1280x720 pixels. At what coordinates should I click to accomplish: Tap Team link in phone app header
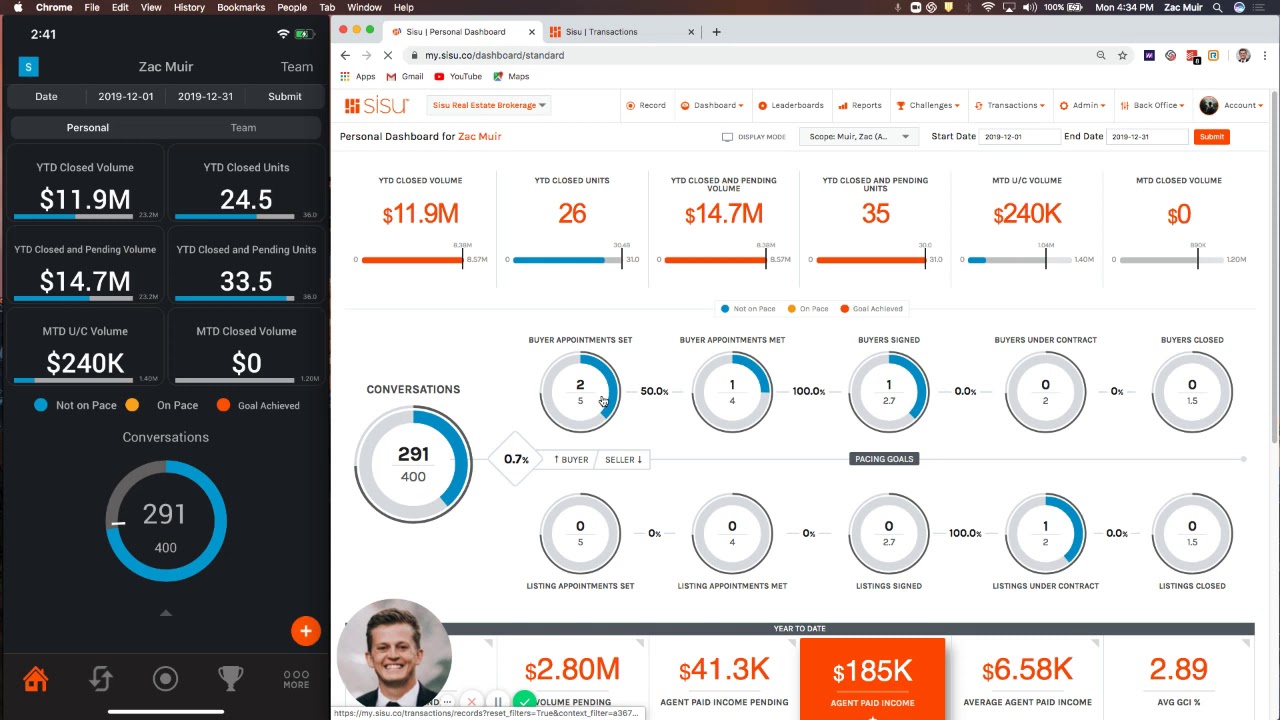pyautogui.click(x=297, y=67)
